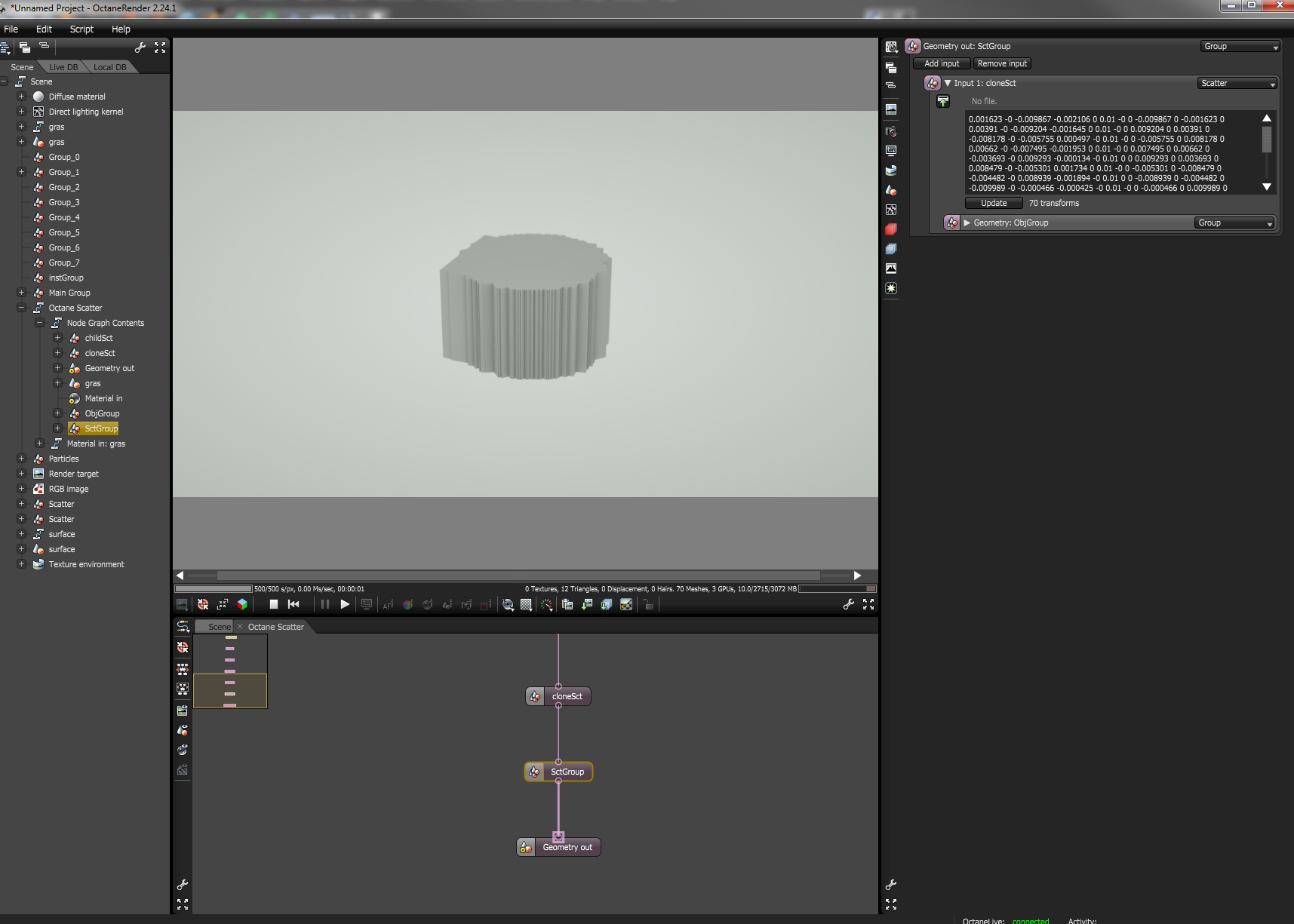
Task: Click the load scatter file icon
Action: tap(943, 101)
